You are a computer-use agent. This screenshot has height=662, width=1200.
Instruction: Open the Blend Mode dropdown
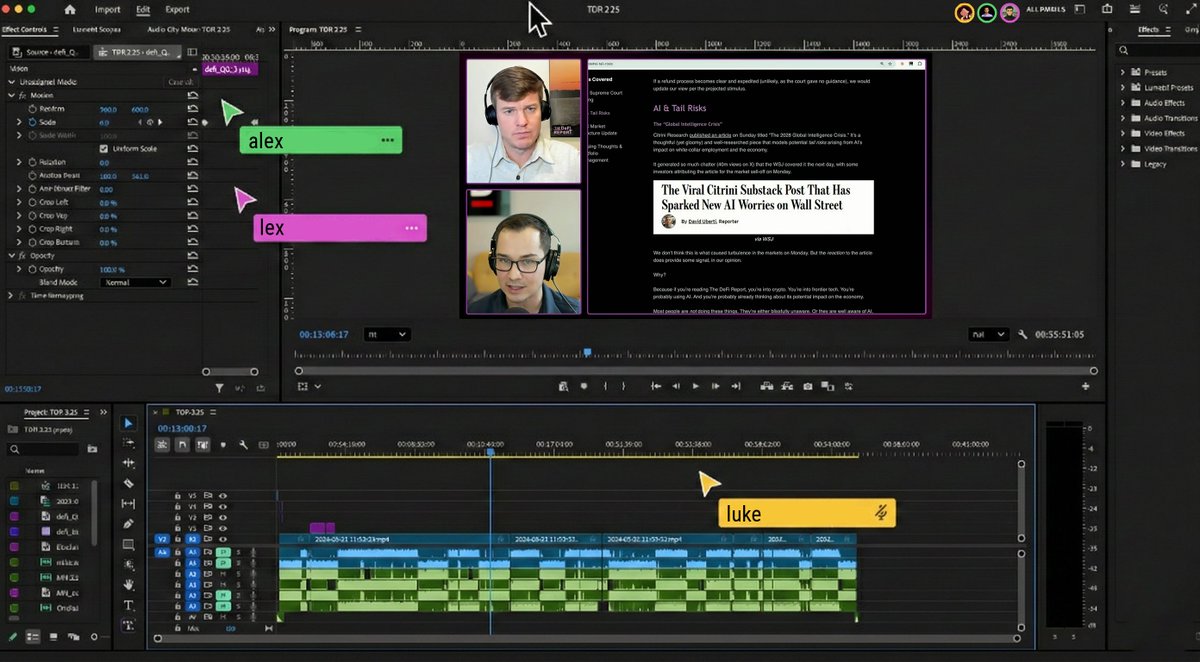pos(135,282)
